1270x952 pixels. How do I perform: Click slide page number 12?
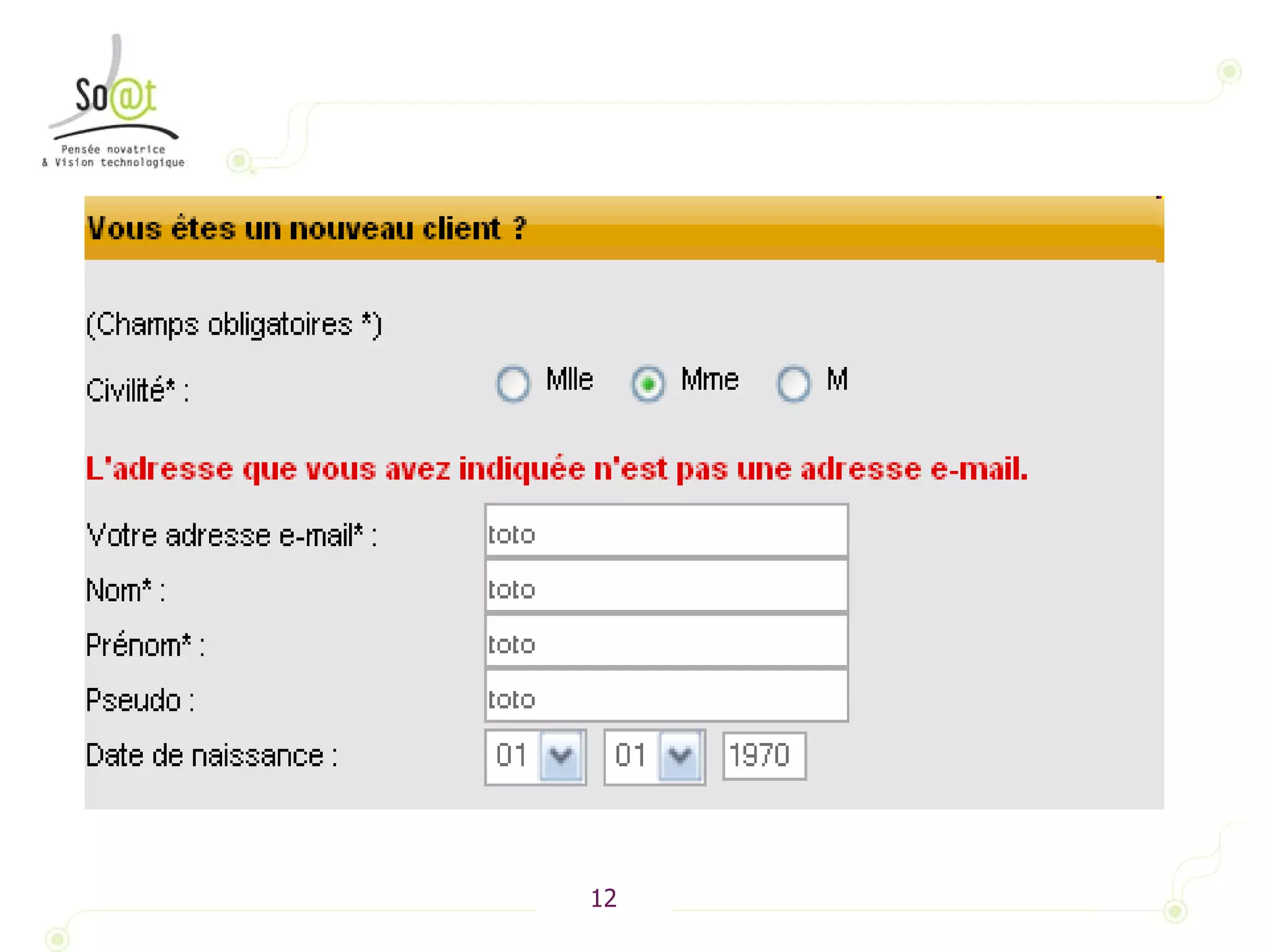coord(603,898)
